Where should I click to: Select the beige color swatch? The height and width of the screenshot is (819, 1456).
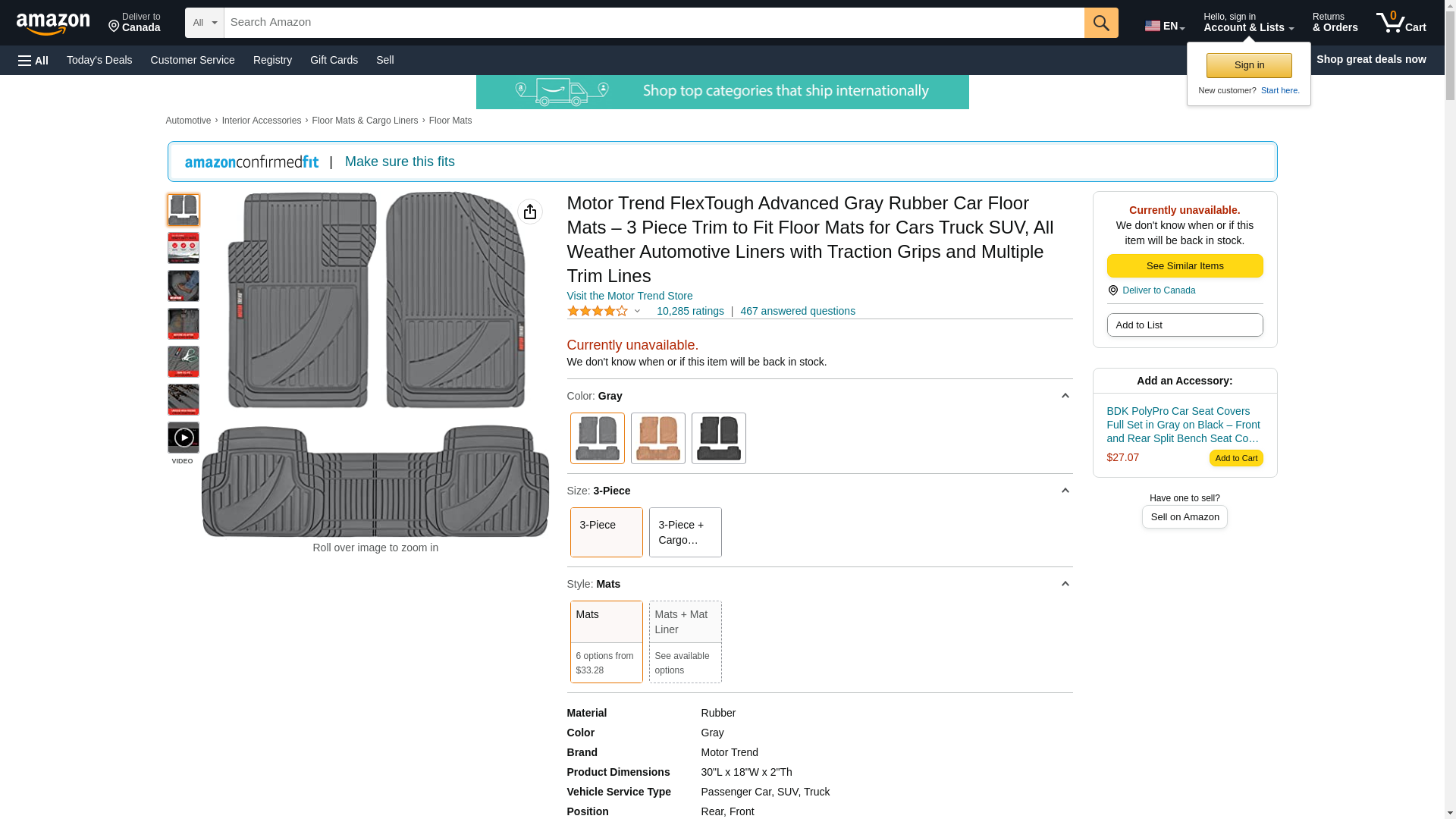pyautogui.click(x=657, y=438)
